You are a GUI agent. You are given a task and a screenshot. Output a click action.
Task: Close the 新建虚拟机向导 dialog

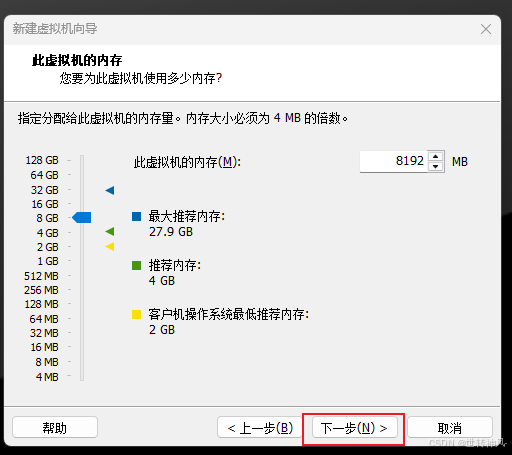pos(486,29)
